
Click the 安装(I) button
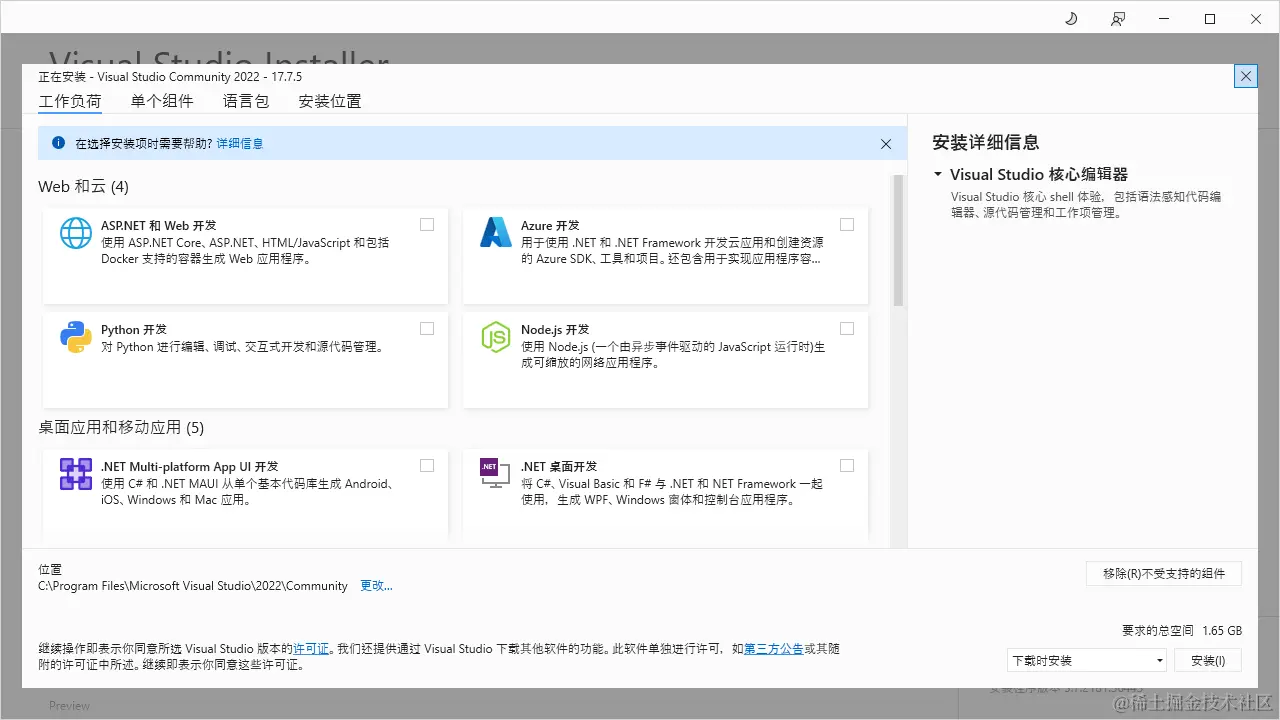[x=1208, y=660]
